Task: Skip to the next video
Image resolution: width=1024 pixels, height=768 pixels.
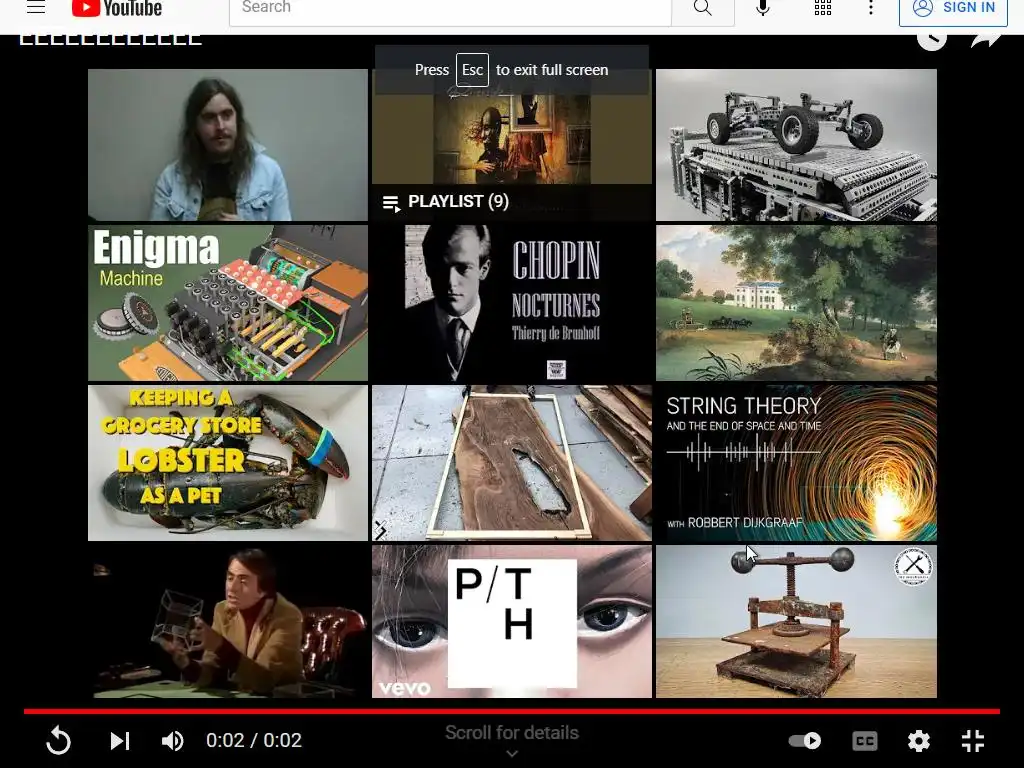Action: [120, 741]
